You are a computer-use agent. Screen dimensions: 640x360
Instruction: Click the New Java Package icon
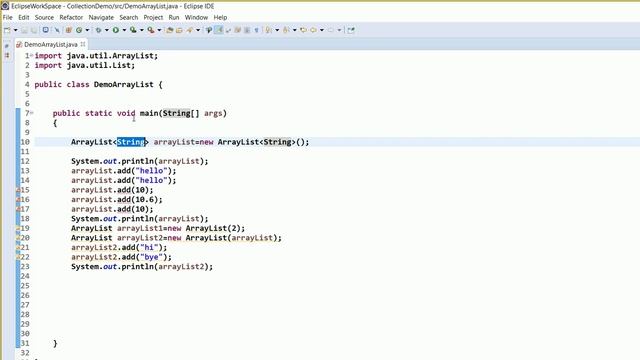(69, 30)
